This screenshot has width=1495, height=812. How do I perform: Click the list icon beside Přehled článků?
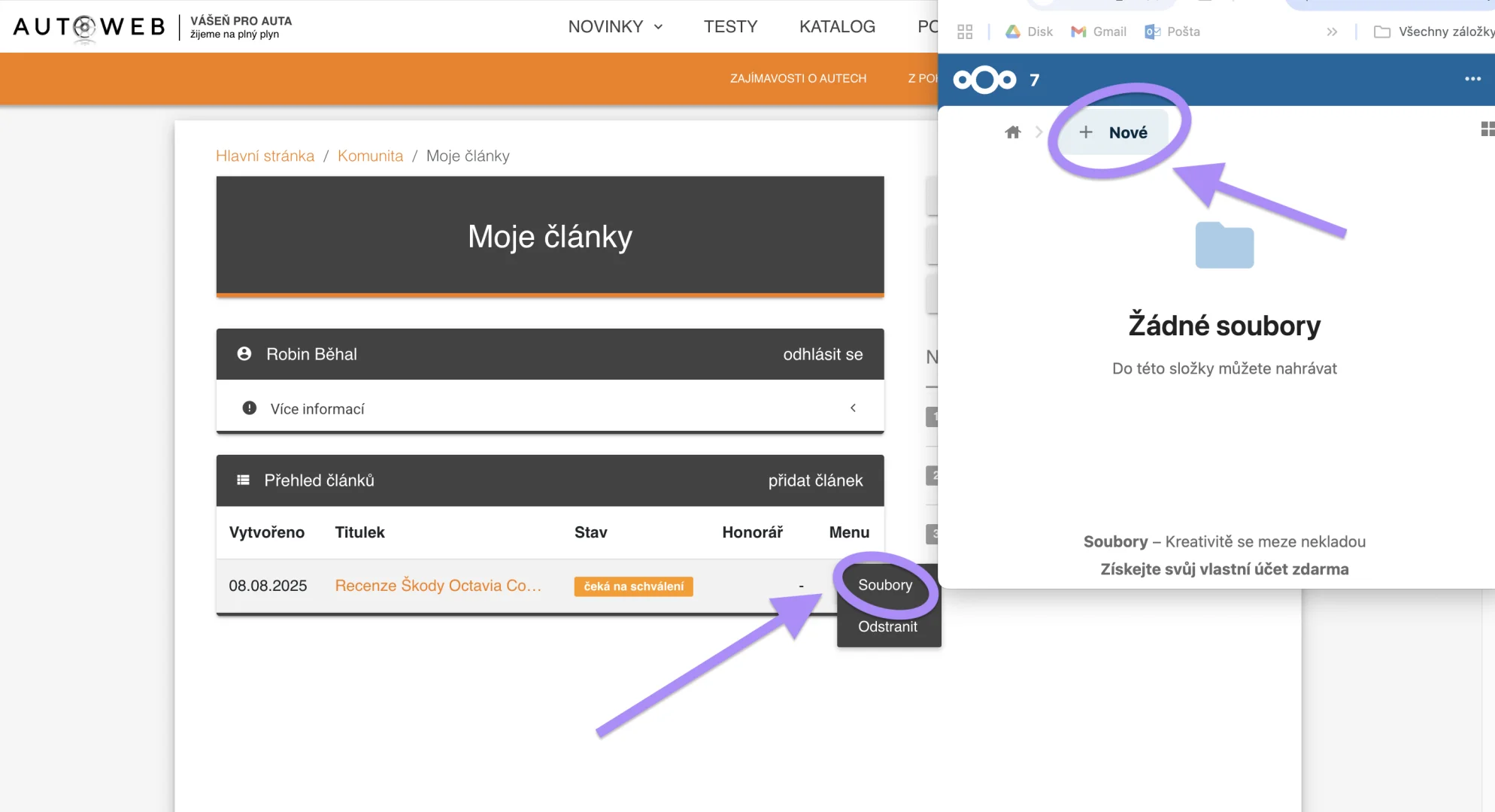point(243,480)
